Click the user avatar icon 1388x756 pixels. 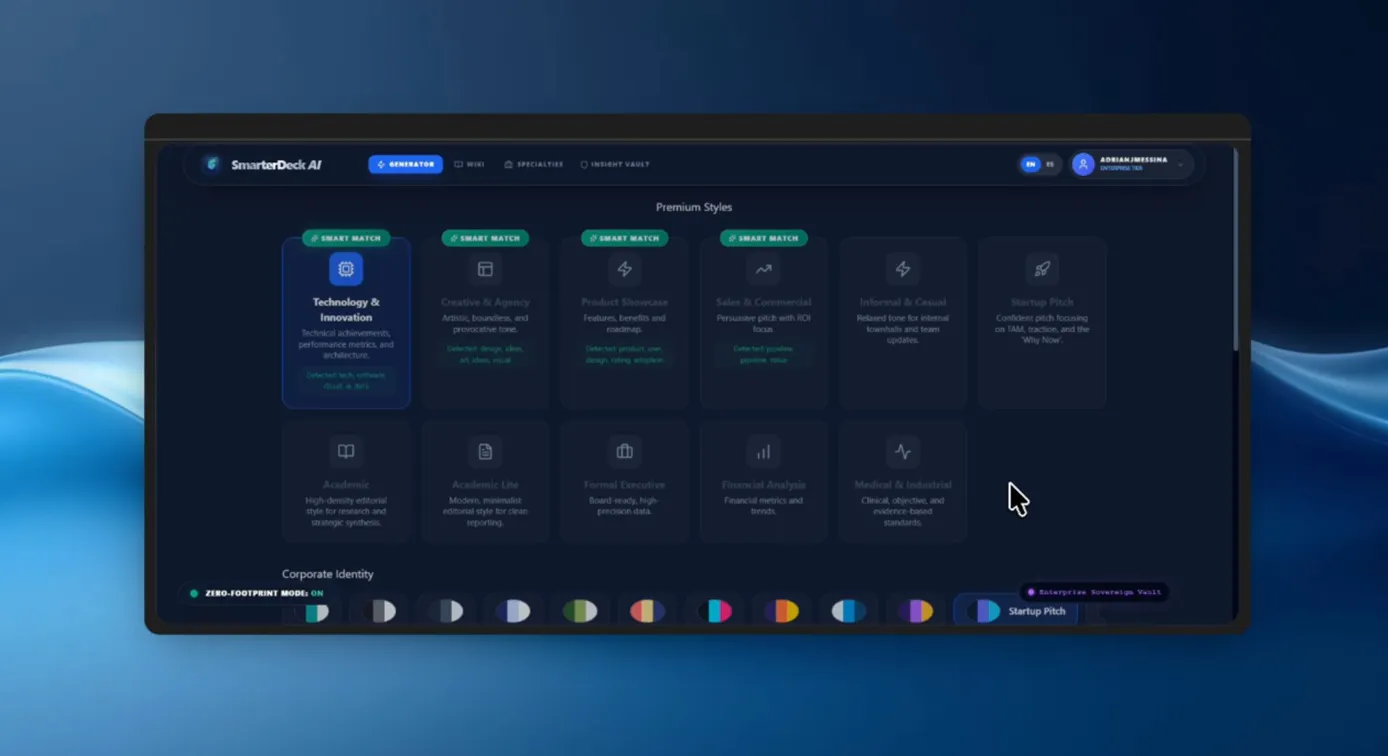point(1083,164)
